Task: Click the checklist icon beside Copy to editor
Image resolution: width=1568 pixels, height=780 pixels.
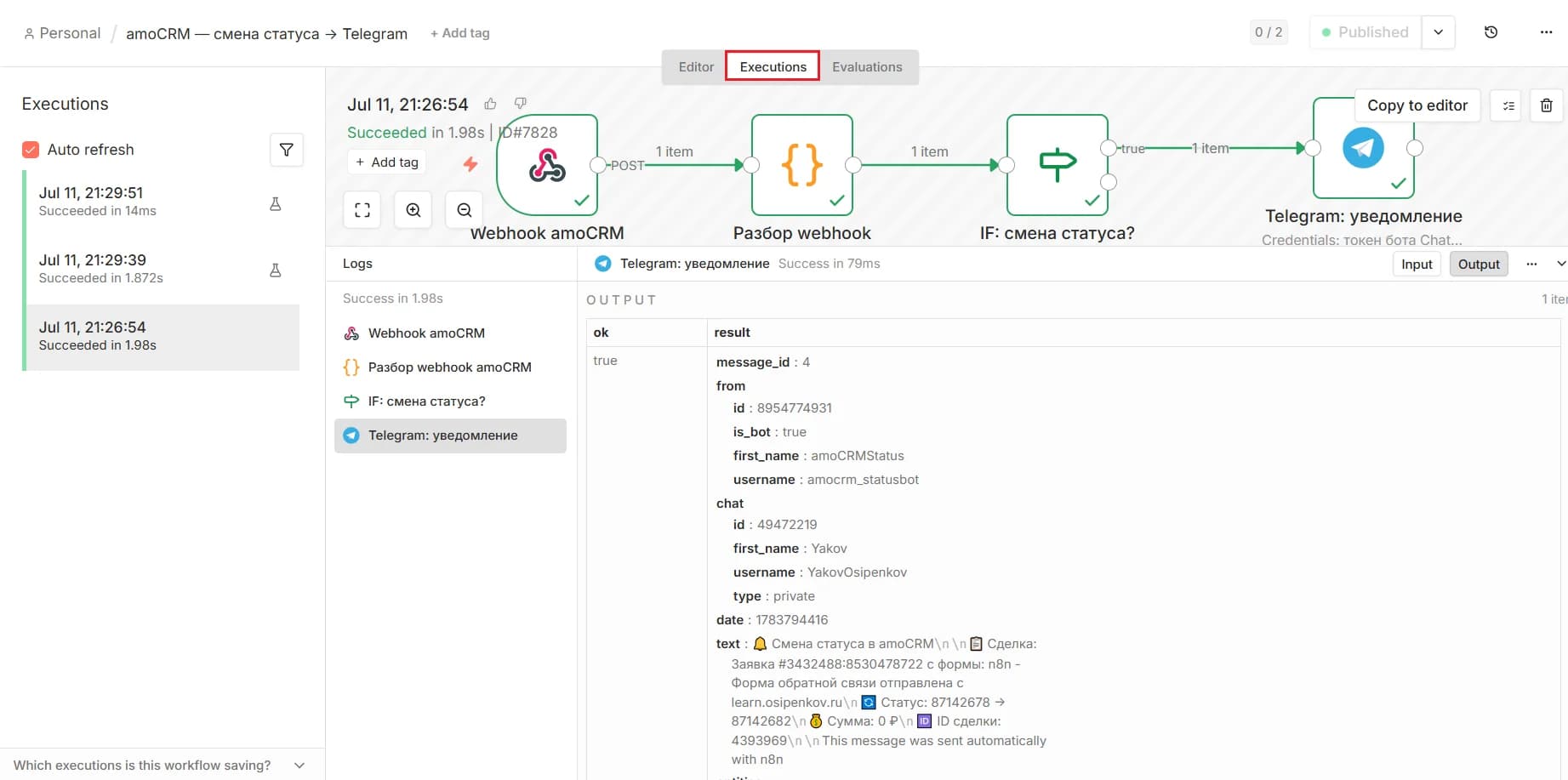Action: [x=1507, y=105]
